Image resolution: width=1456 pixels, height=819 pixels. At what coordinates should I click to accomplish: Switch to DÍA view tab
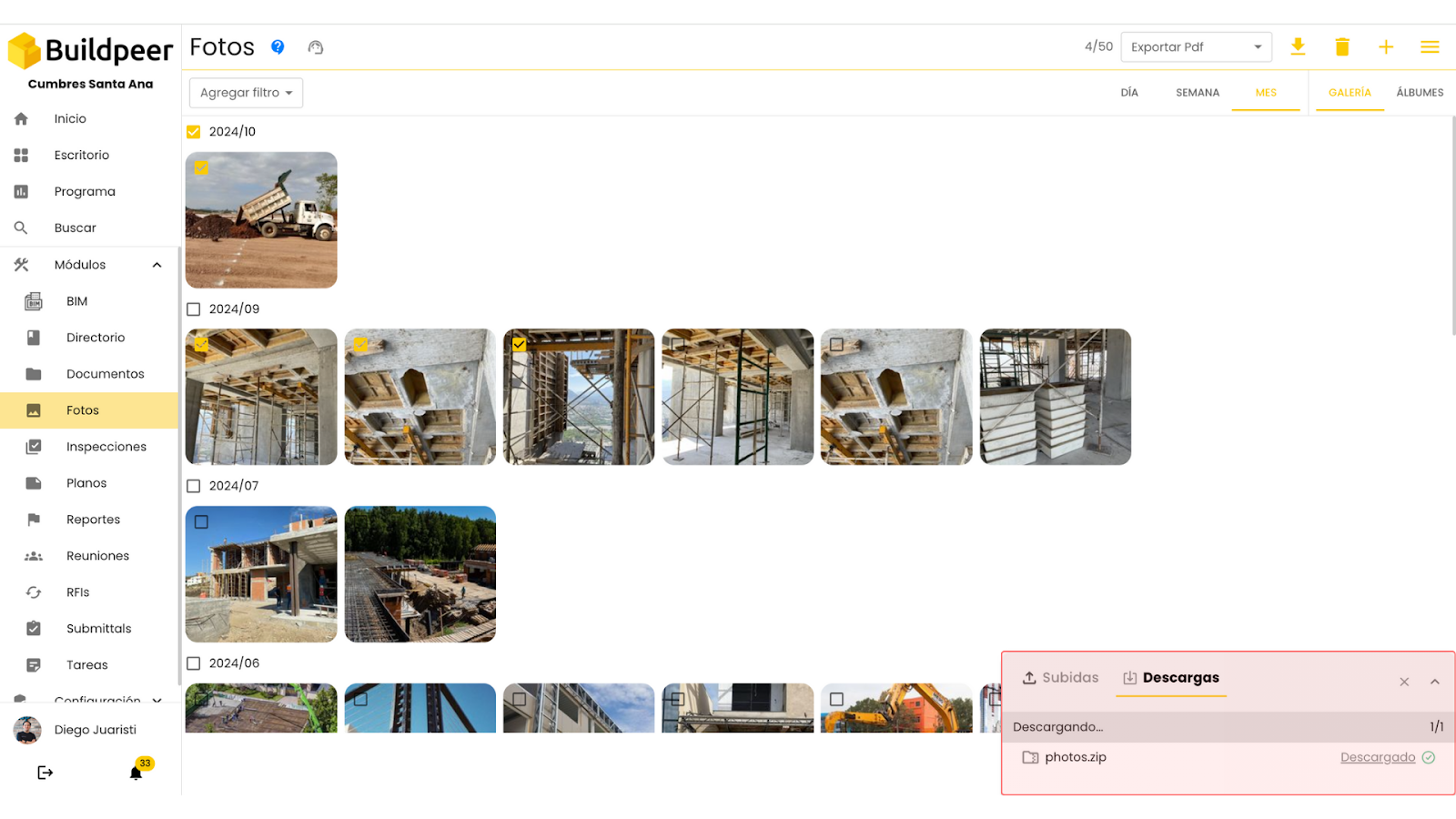click(x=1129, y=93)
